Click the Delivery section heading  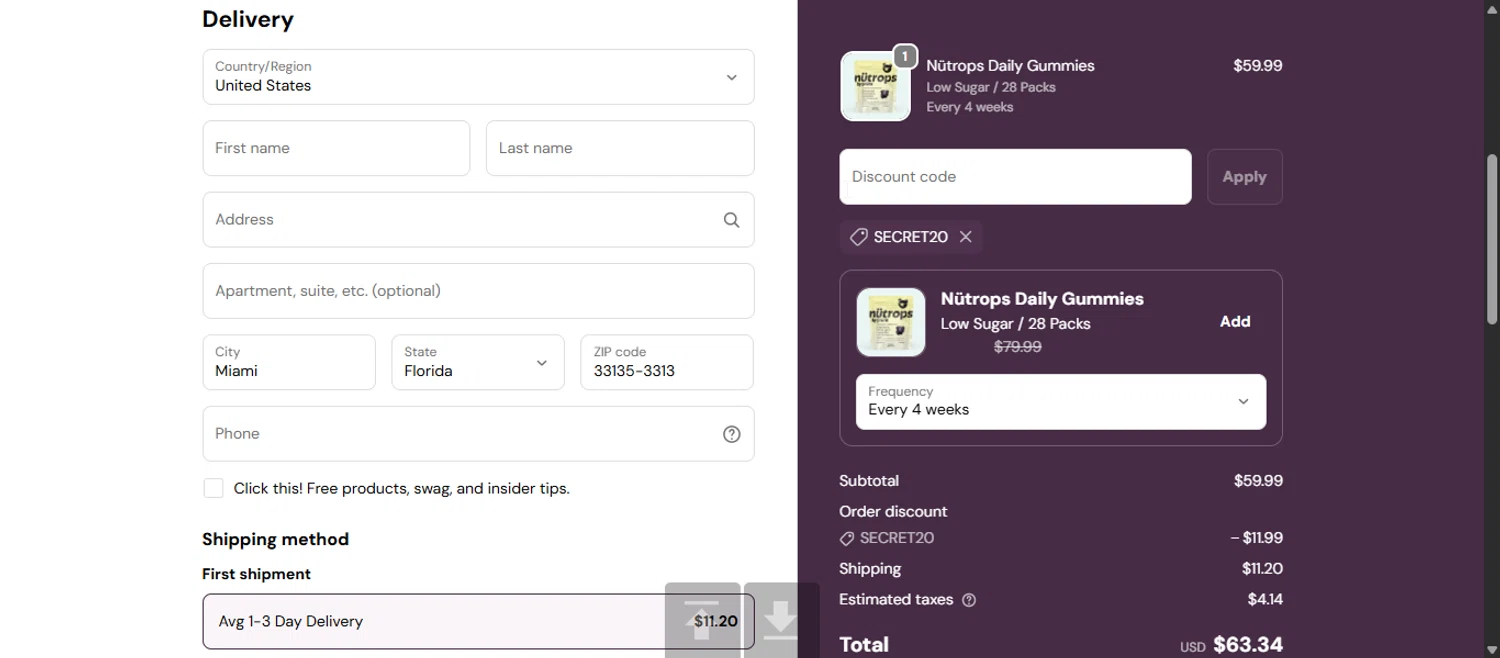coord(248,19)
